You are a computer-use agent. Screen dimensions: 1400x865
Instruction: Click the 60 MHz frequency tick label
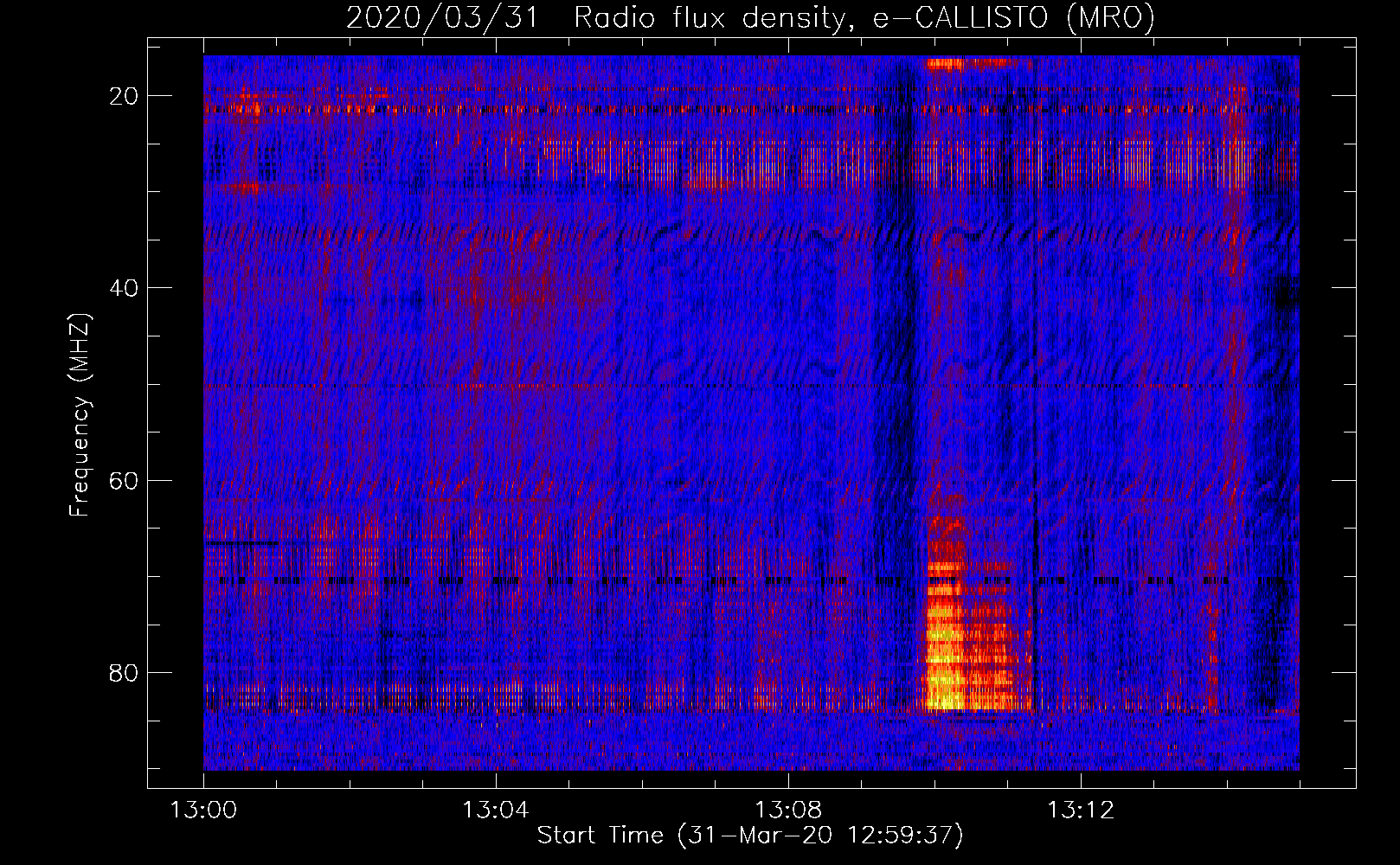tap(125, 480)
